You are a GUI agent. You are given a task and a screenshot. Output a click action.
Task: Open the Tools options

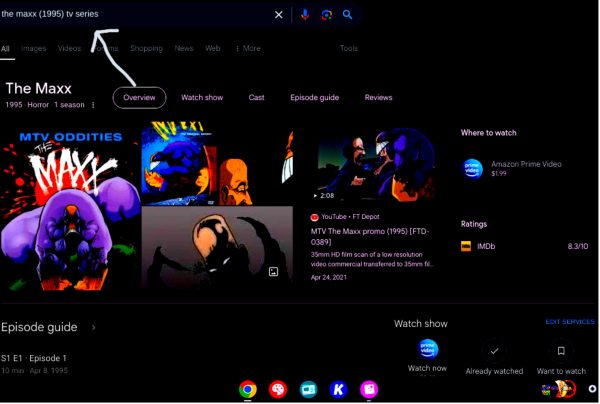pyautogui.click(x=349, y=48)
